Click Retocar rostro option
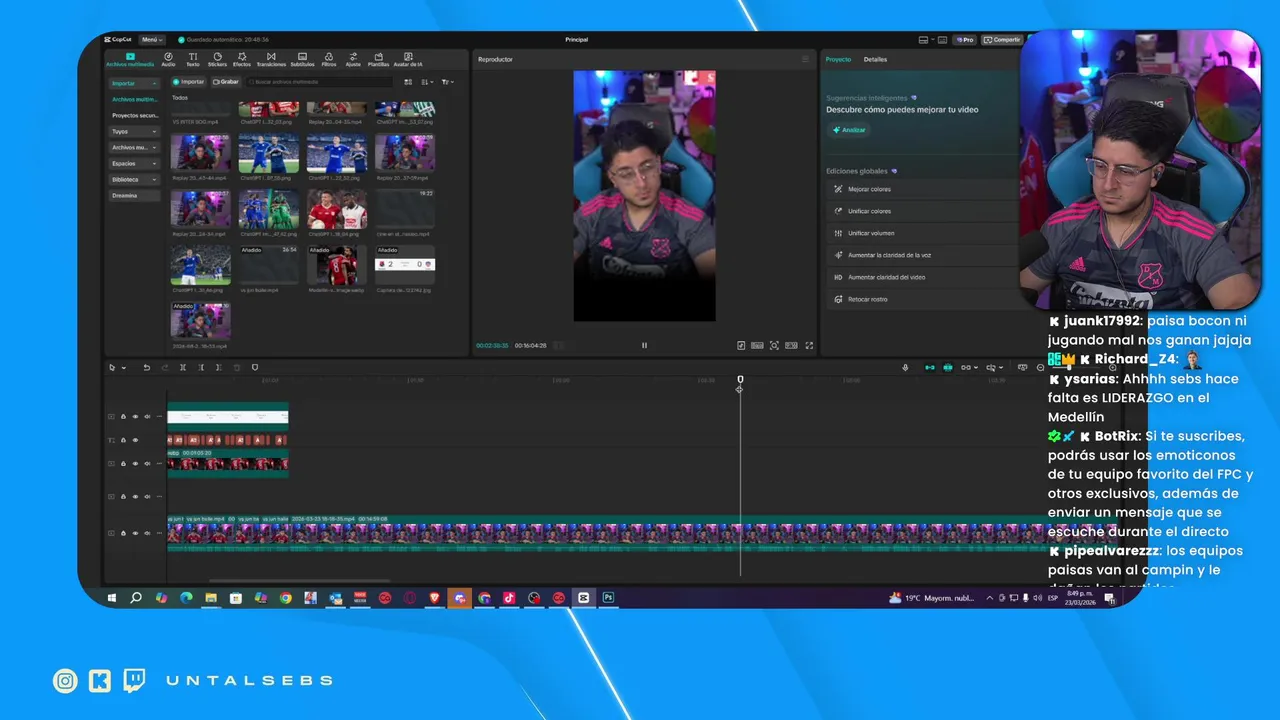Viewport: 1280px width, 720px height. (x=920, y=299)
